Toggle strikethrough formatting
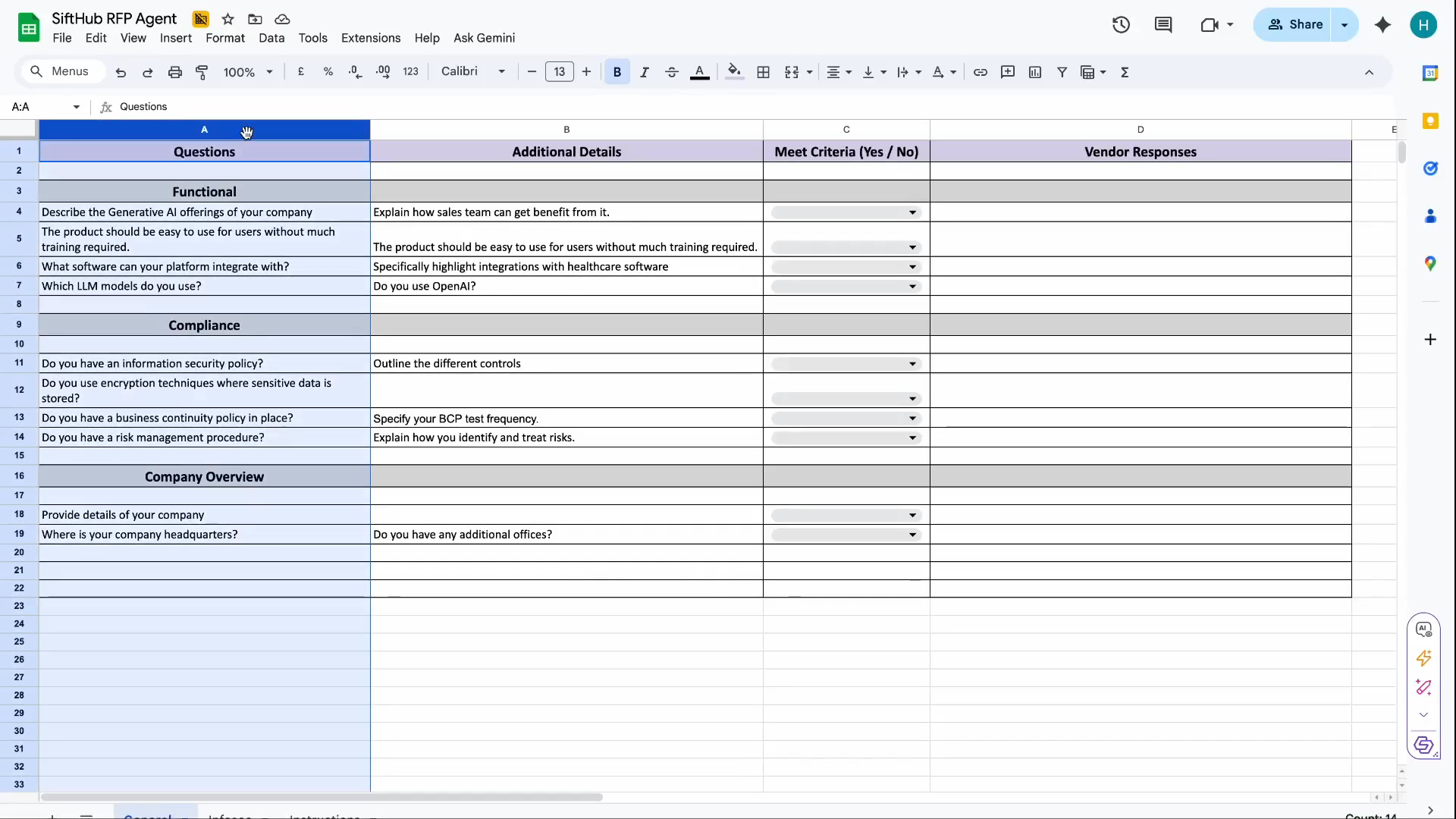 pos(671,72)
